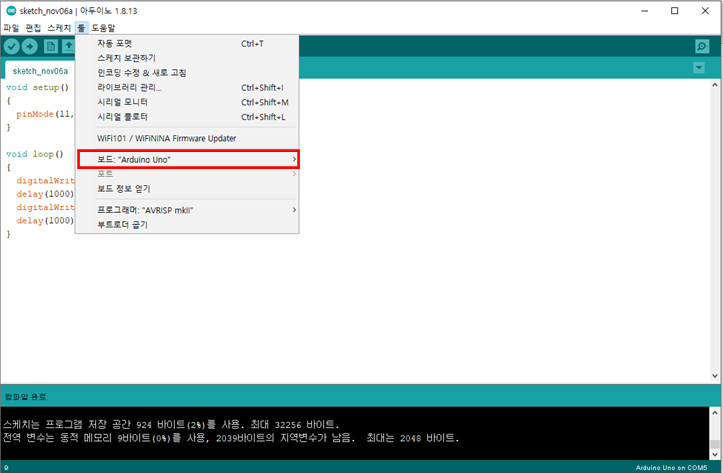
Task: Open 시리얼 모니터 from menu
Action: 188,102
